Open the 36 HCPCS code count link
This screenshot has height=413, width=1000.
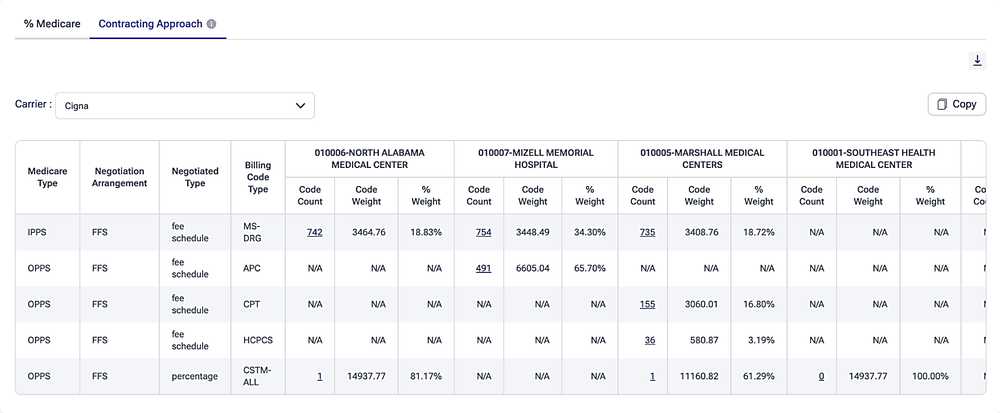coord(650,340)
